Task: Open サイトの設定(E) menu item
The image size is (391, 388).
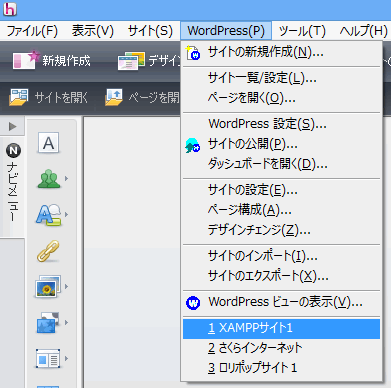Action: point(281,190)
